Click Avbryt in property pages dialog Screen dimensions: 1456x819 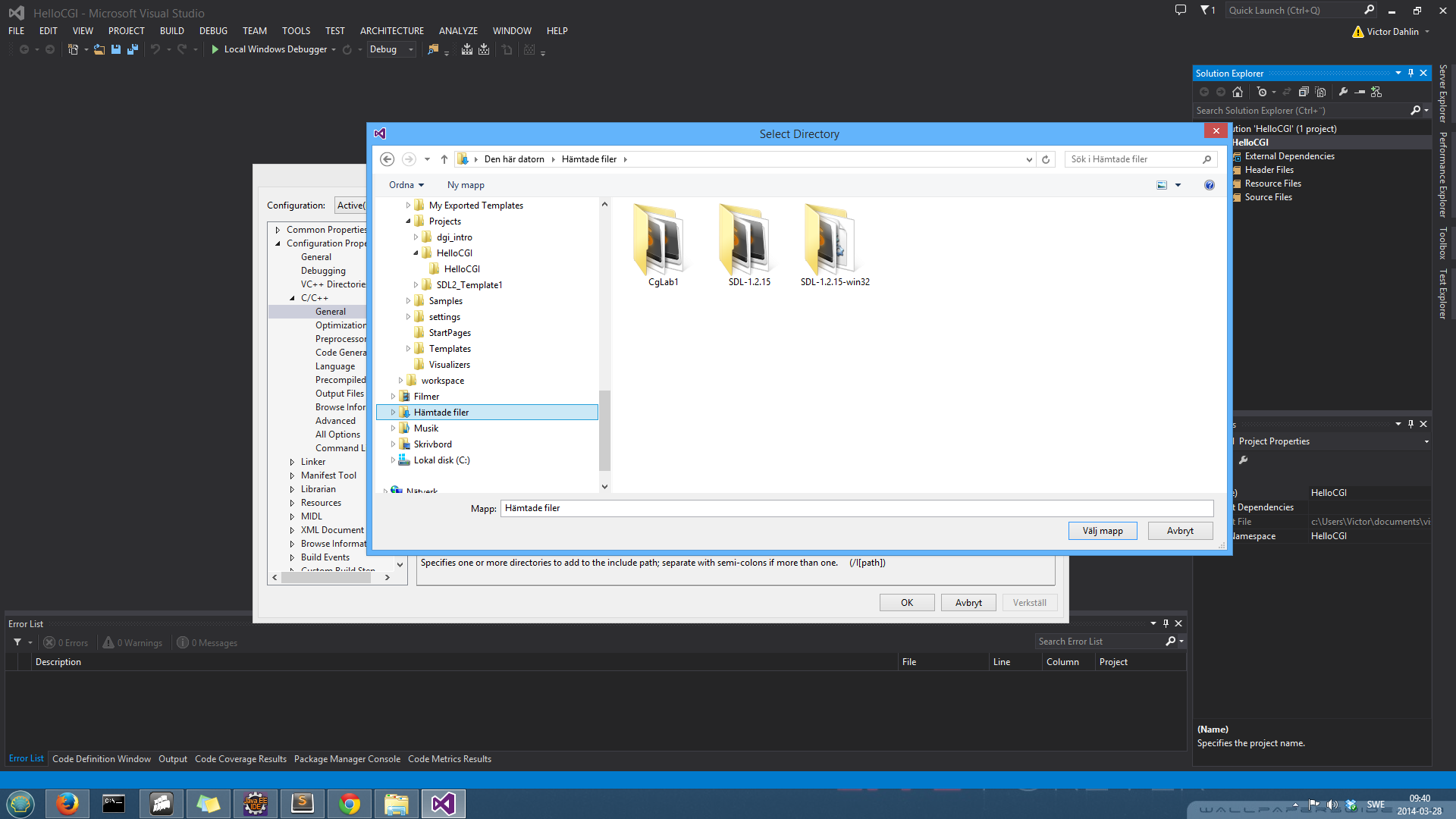968,603
